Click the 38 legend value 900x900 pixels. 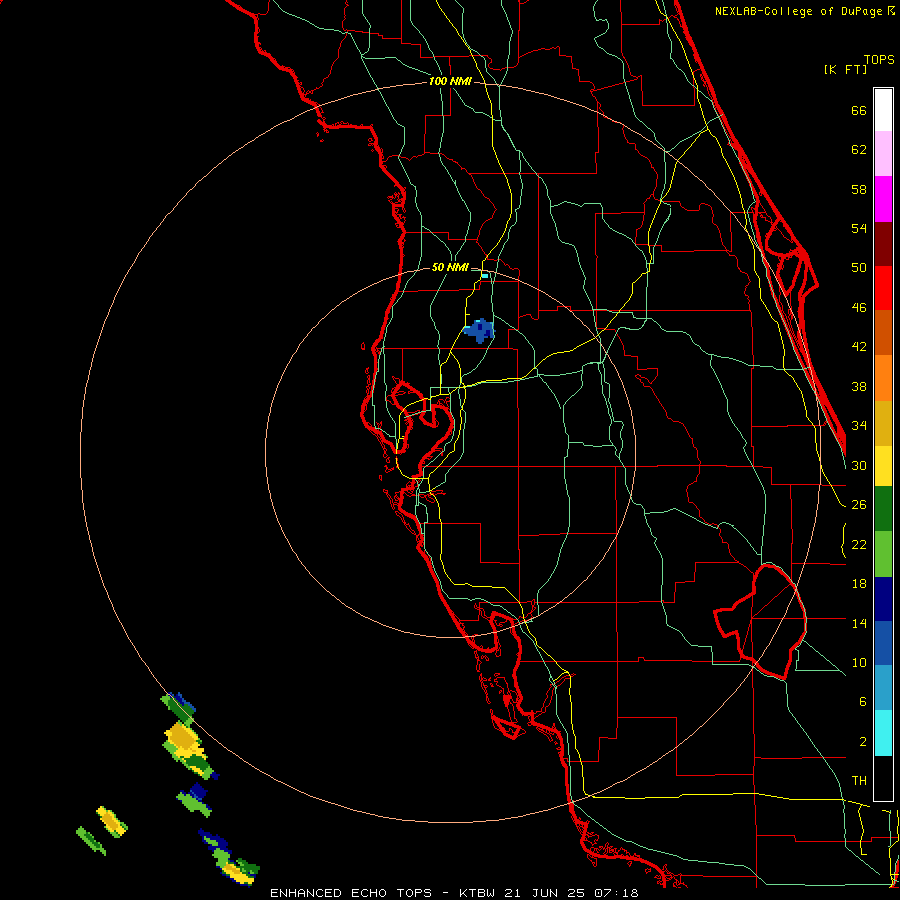(x=859, y=386)
